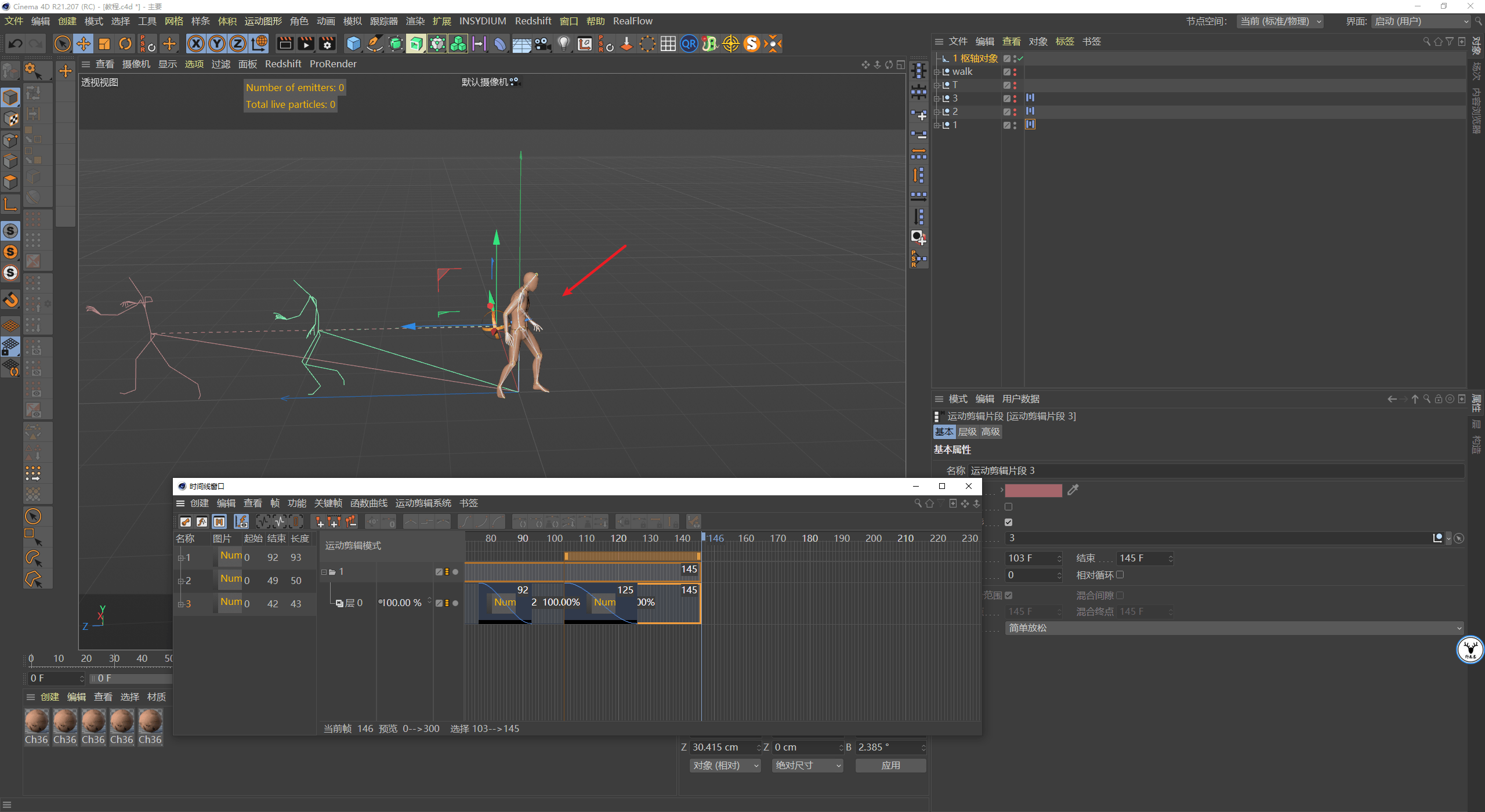Add a Camera object from toolbar

click(x=543, y=43)
